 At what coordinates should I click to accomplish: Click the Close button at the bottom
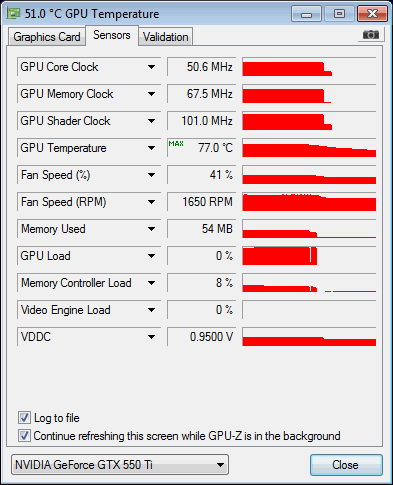346,465
